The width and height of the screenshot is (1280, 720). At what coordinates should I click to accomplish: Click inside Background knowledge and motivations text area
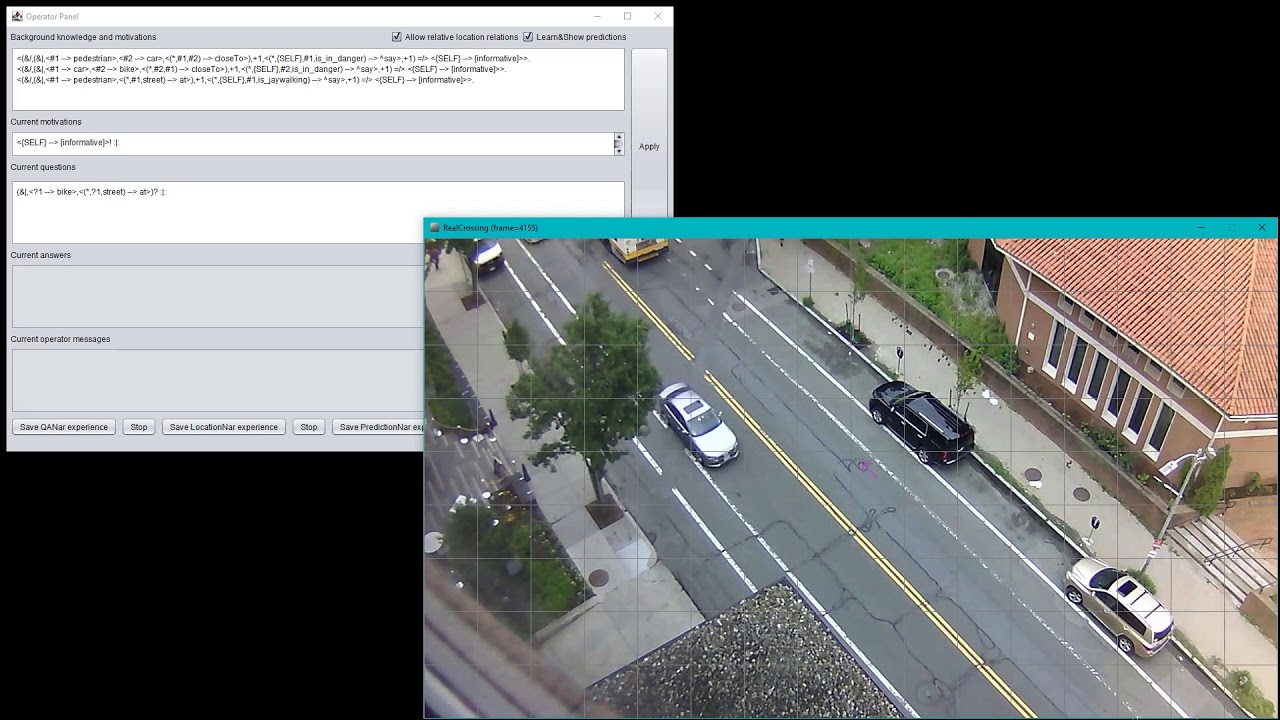tap(318, 79)
